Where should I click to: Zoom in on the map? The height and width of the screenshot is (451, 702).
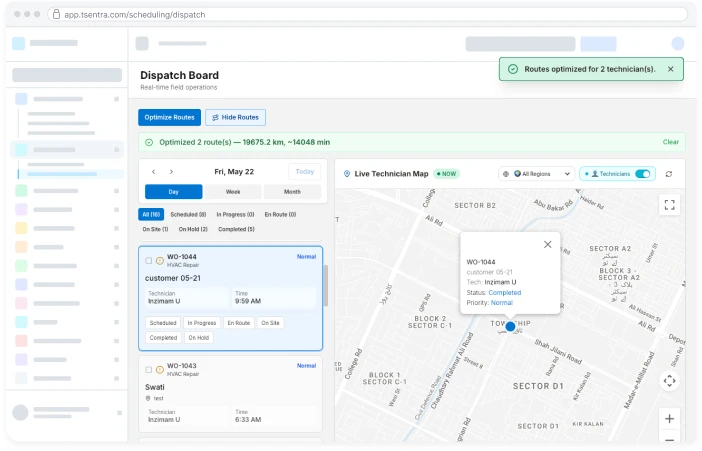pos(669,419)
